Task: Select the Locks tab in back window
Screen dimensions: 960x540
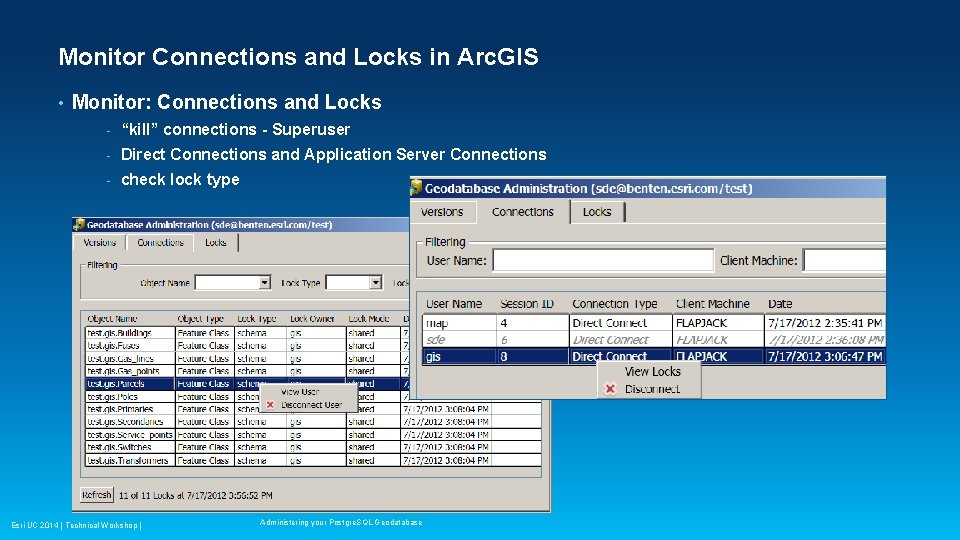Action: 216,242
